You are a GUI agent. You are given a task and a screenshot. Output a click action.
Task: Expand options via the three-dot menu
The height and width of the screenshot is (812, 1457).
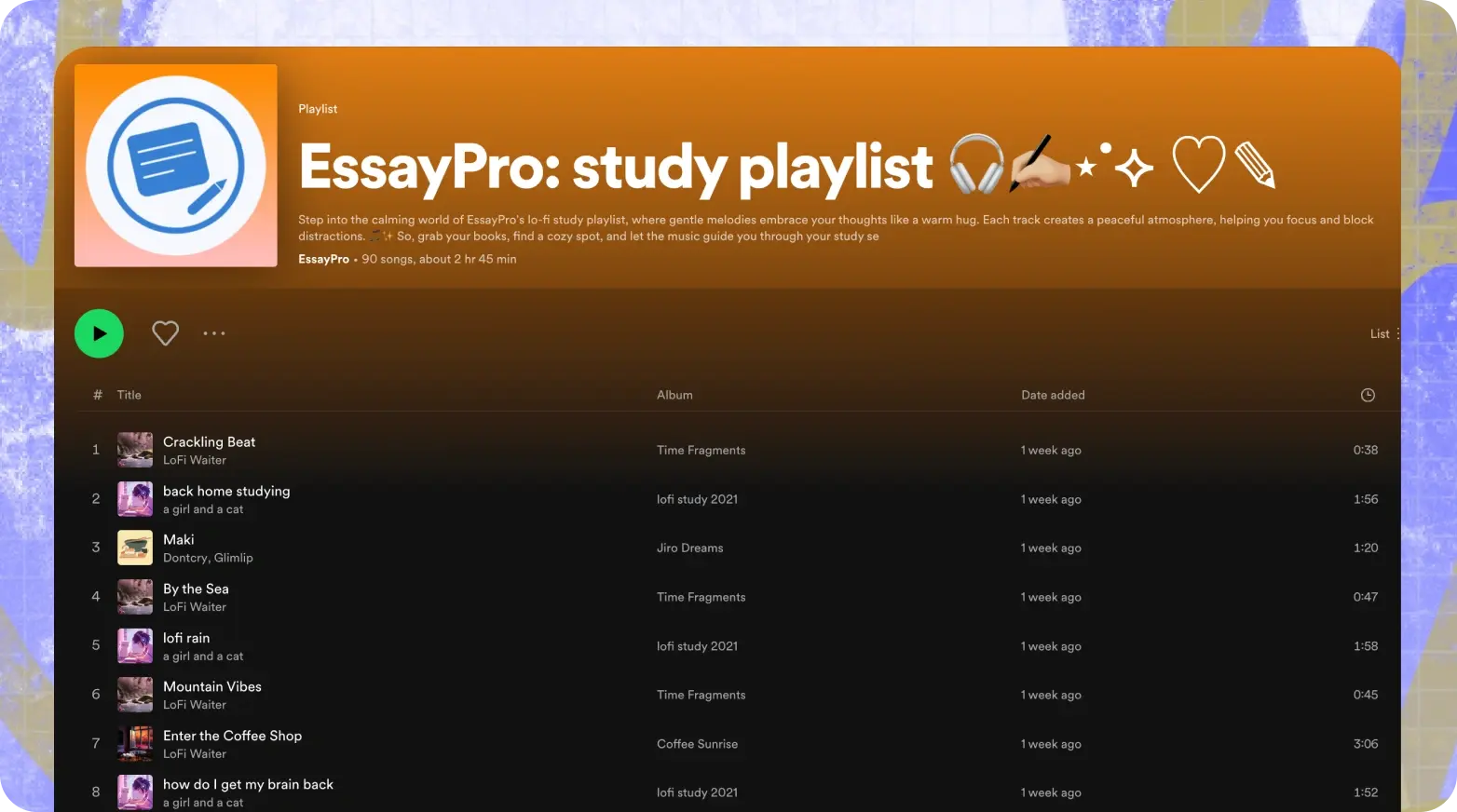click(214, 333)
